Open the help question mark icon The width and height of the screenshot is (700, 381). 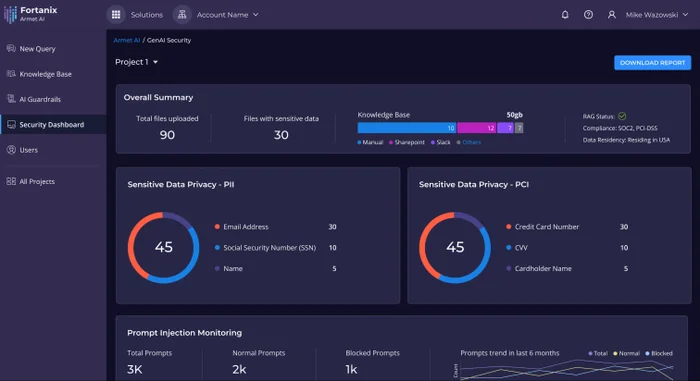(x=588, y=15)
